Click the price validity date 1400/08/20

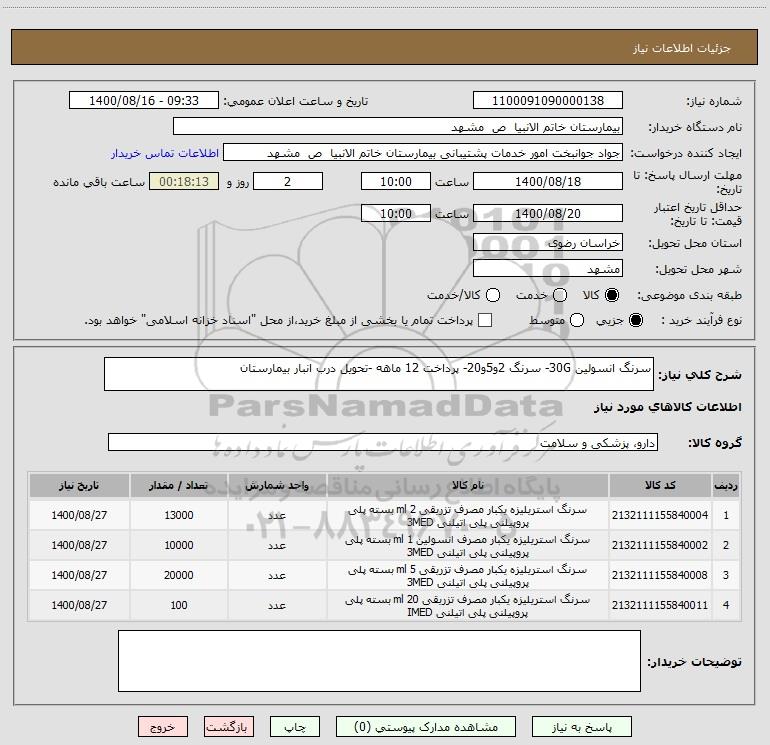pos(548,213)
